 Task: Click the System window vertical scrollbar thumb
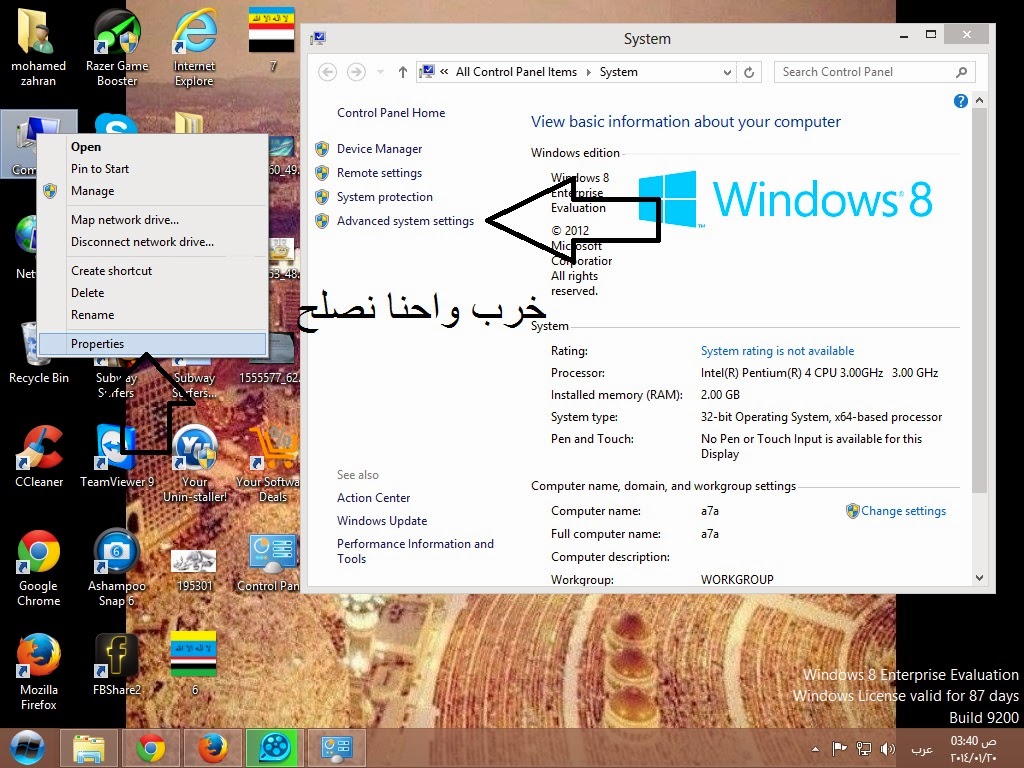tap(979, 299)
